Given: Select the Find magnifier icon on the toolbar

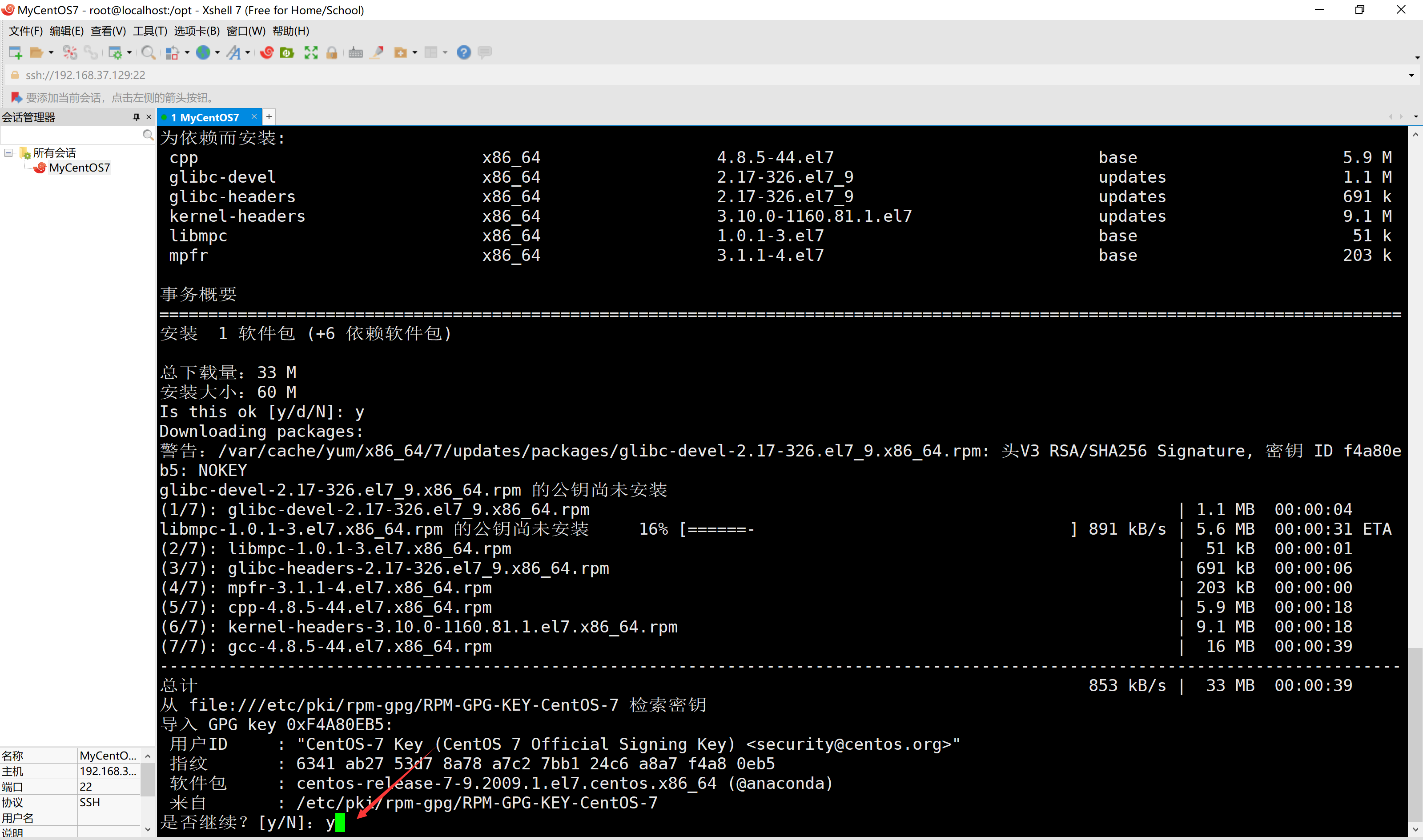Looking at the screenshot, I should tap(148, 52).
